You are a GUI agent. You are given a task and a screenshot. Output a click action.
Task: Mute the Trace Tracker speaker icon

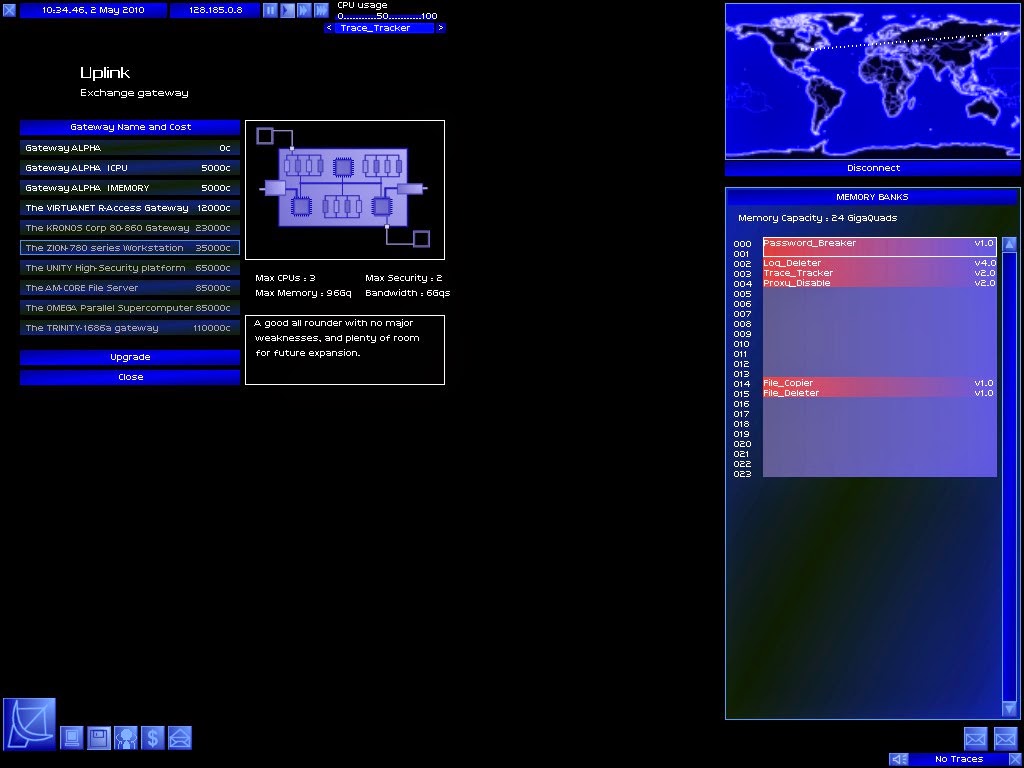[898, 758]
